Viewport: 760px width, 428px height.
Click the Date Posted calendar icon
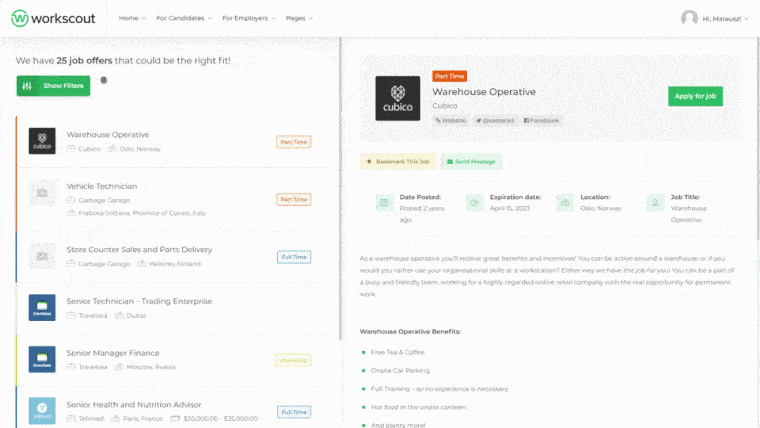(384, 202)
